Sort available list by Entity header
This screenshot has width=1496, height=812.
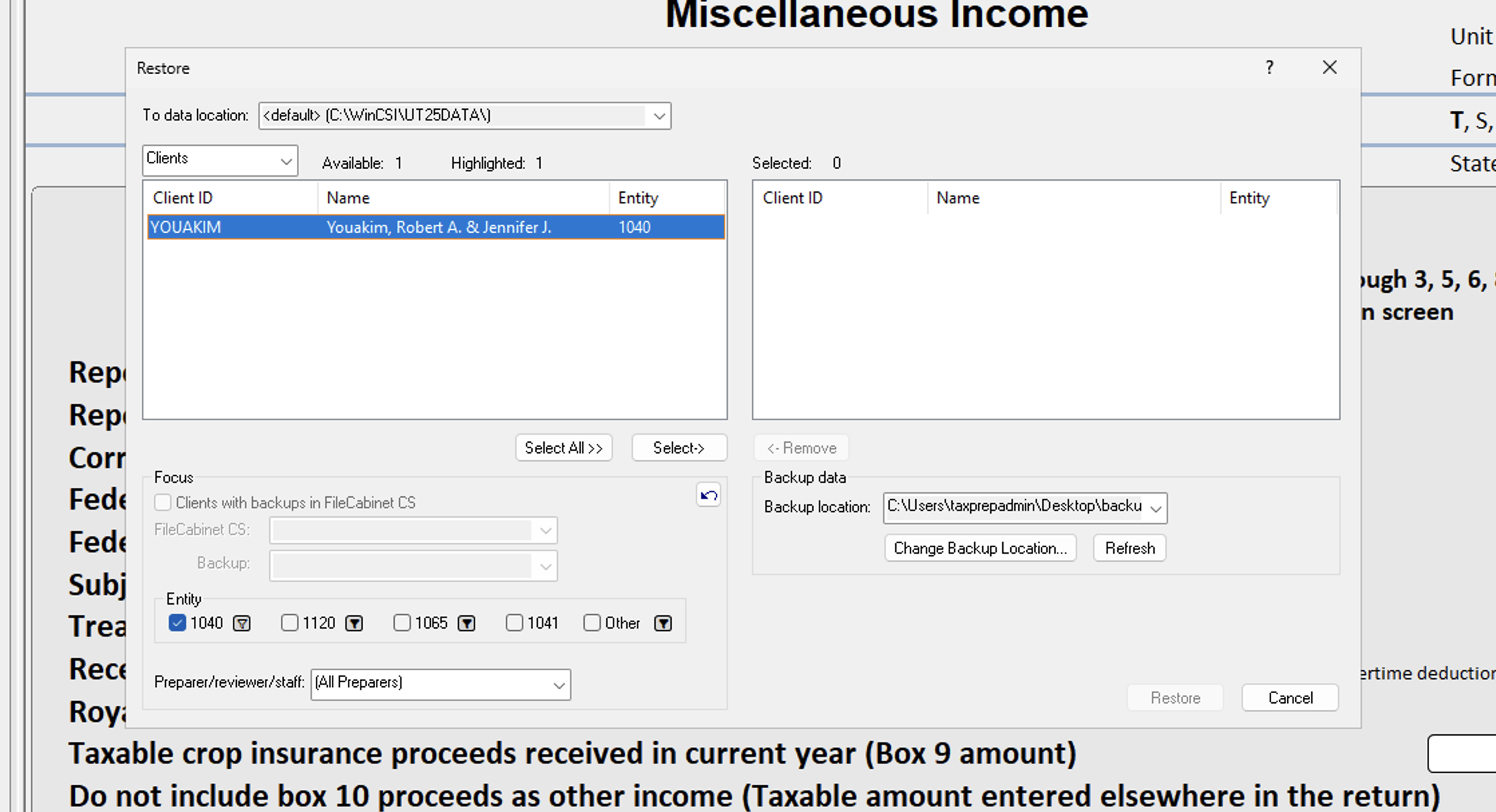coord(668,198)
